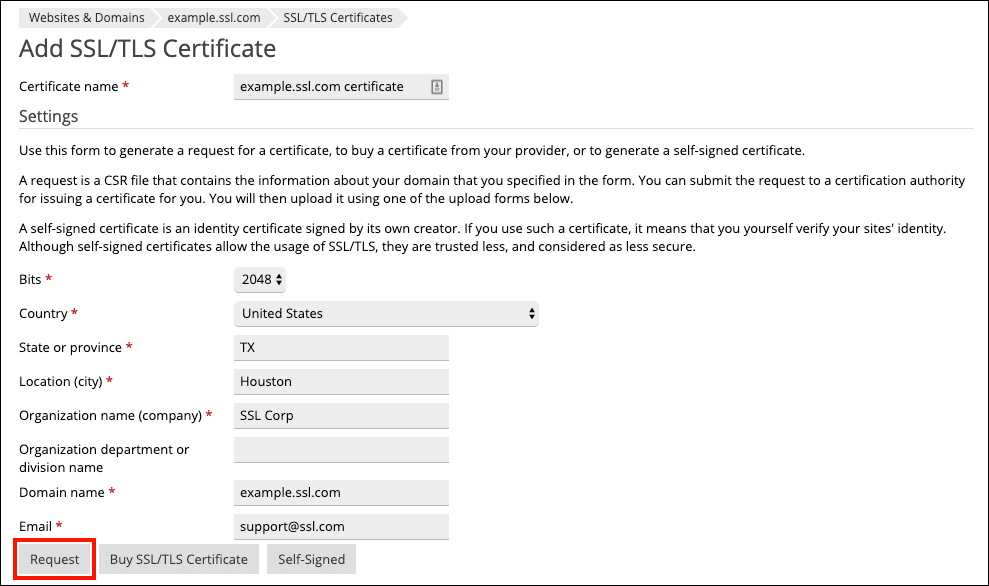Click the Request button
989x586 pixels.
(55, 560)
